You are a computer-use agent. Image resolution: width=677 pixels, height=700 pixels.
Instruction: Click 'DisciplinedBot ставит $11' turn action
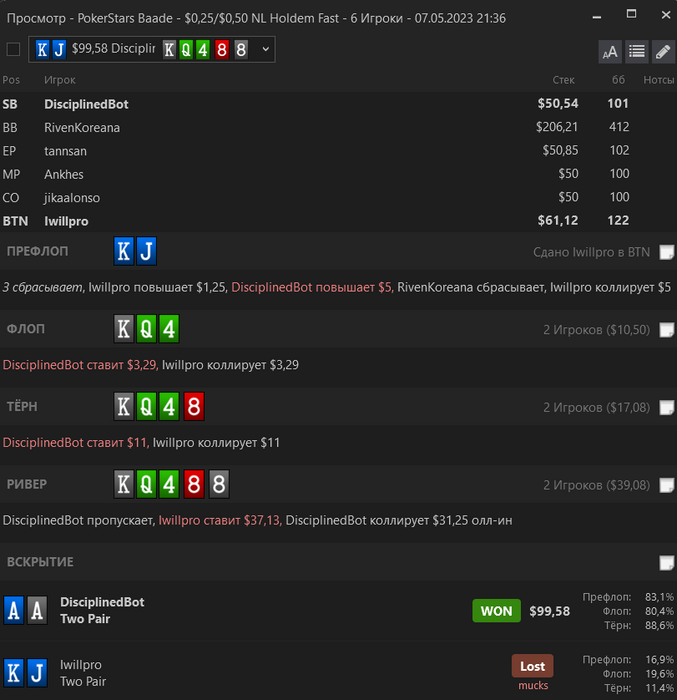point(75,443)
